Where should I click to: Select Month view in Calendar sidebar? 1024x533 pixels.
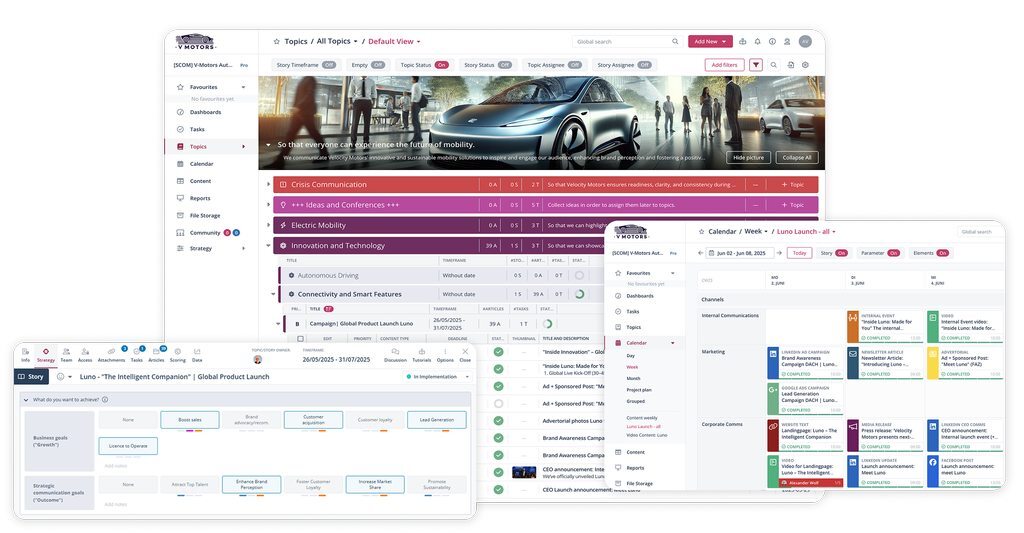point(633,378)
